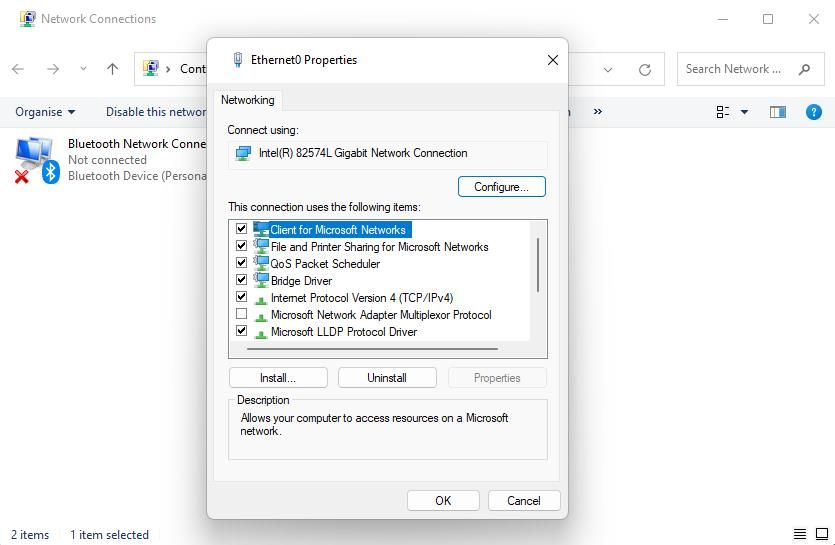The image size is (835, 545).
Task: Open the view options dropdown arrow
Action: click(x=744, y=112)
